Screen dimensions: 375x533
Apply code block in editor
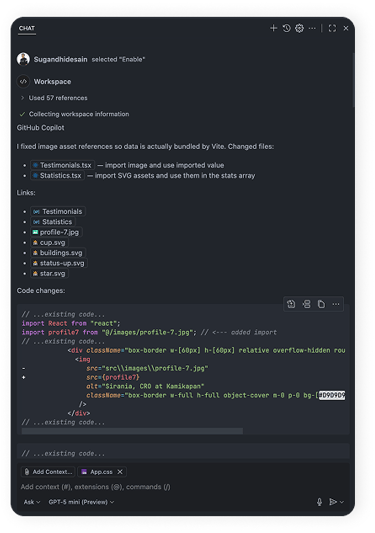291,304
